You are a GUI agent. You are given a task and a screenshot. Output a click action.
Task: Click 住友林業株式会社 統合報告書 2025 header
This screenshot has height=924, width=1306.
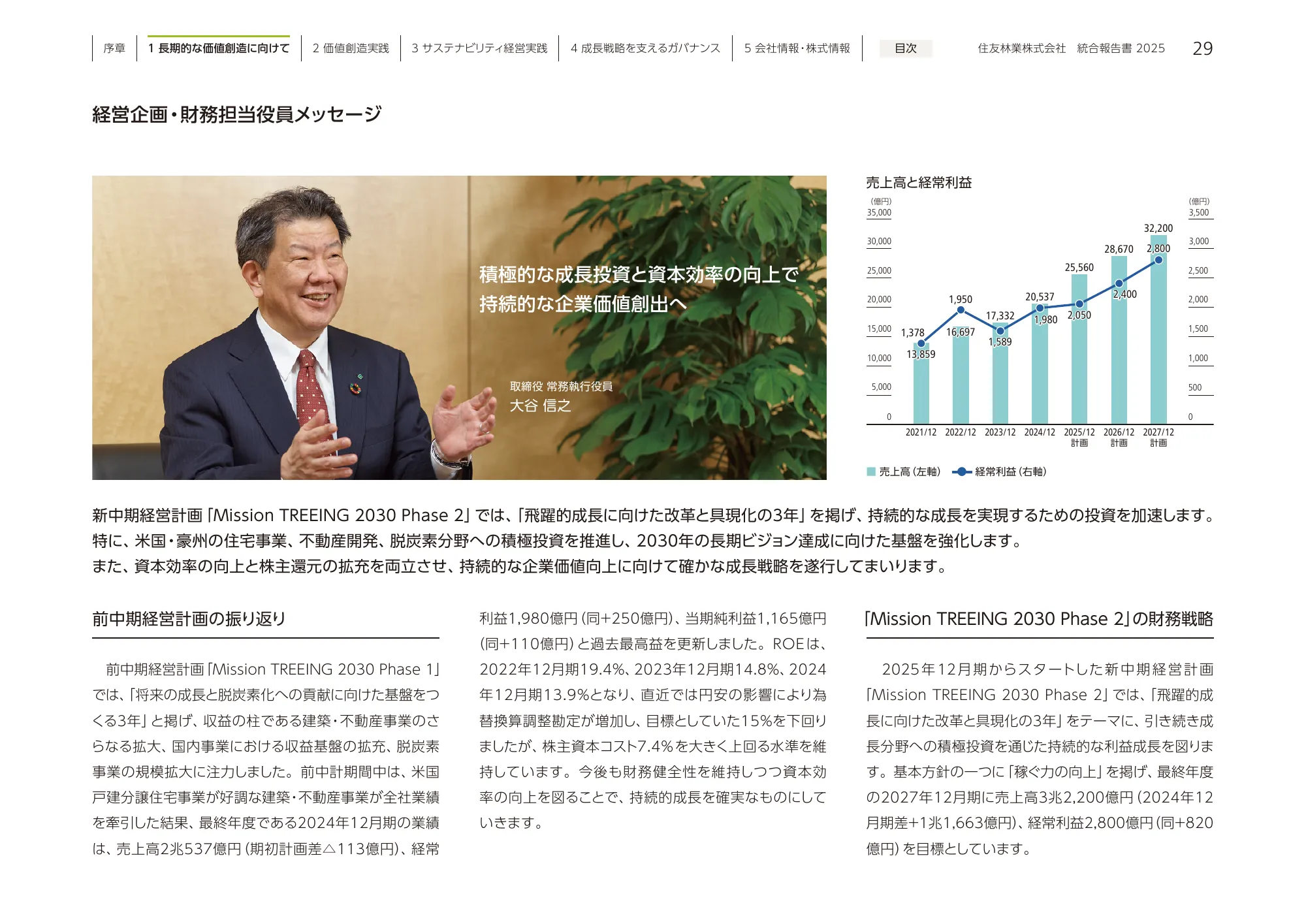tap(1071, 48)
